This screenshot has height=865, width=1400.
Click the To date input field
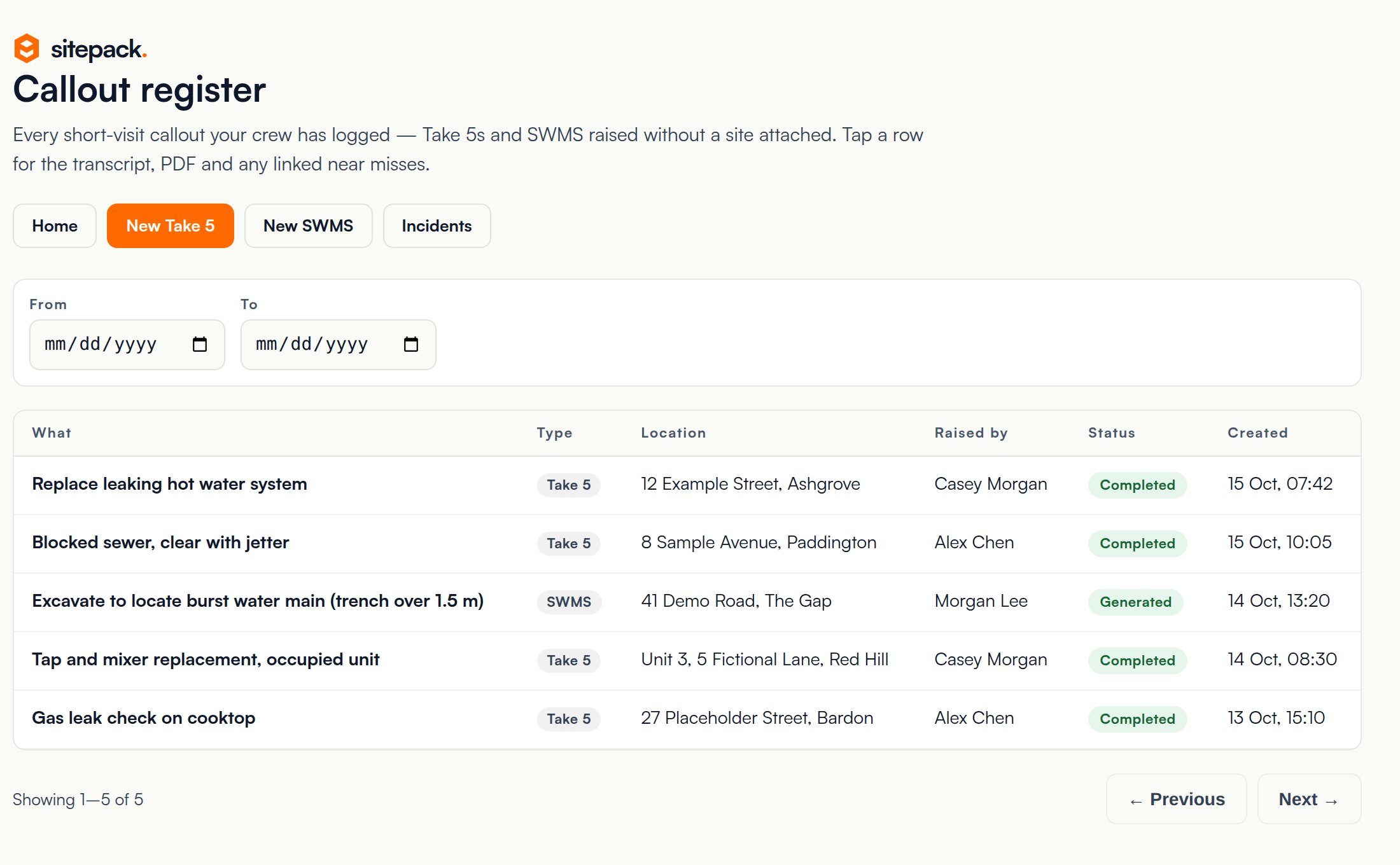click(x=339, y=344)
